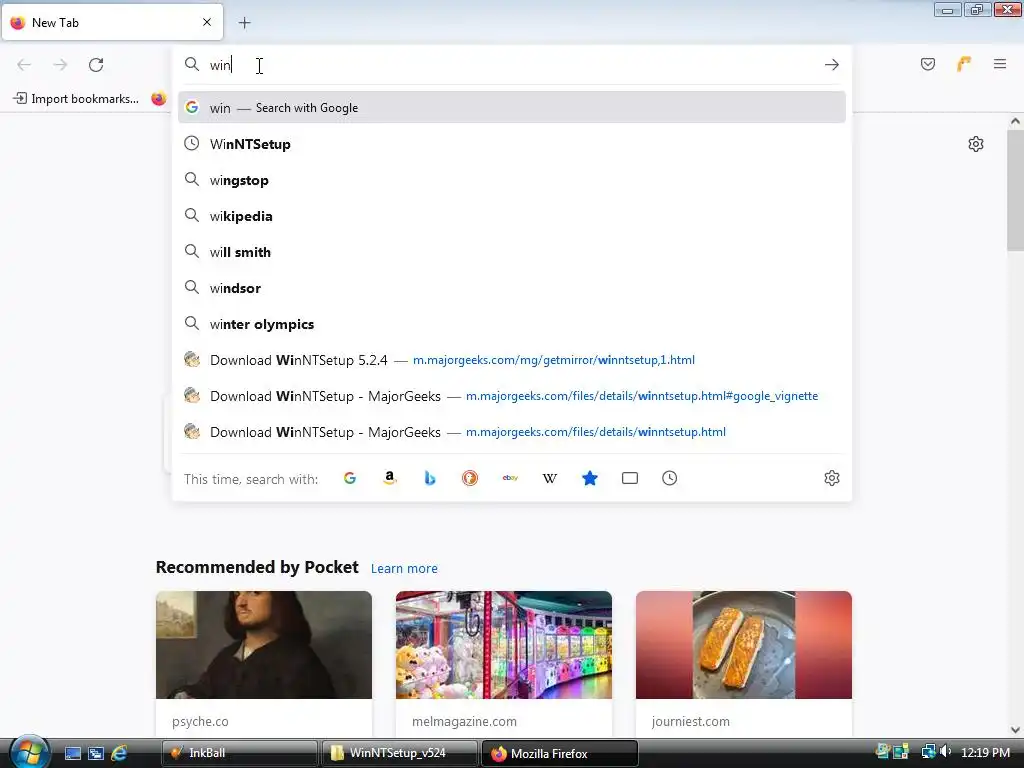
Task: Click the 12:19 PM system clock
Action: tap(985, 752)
